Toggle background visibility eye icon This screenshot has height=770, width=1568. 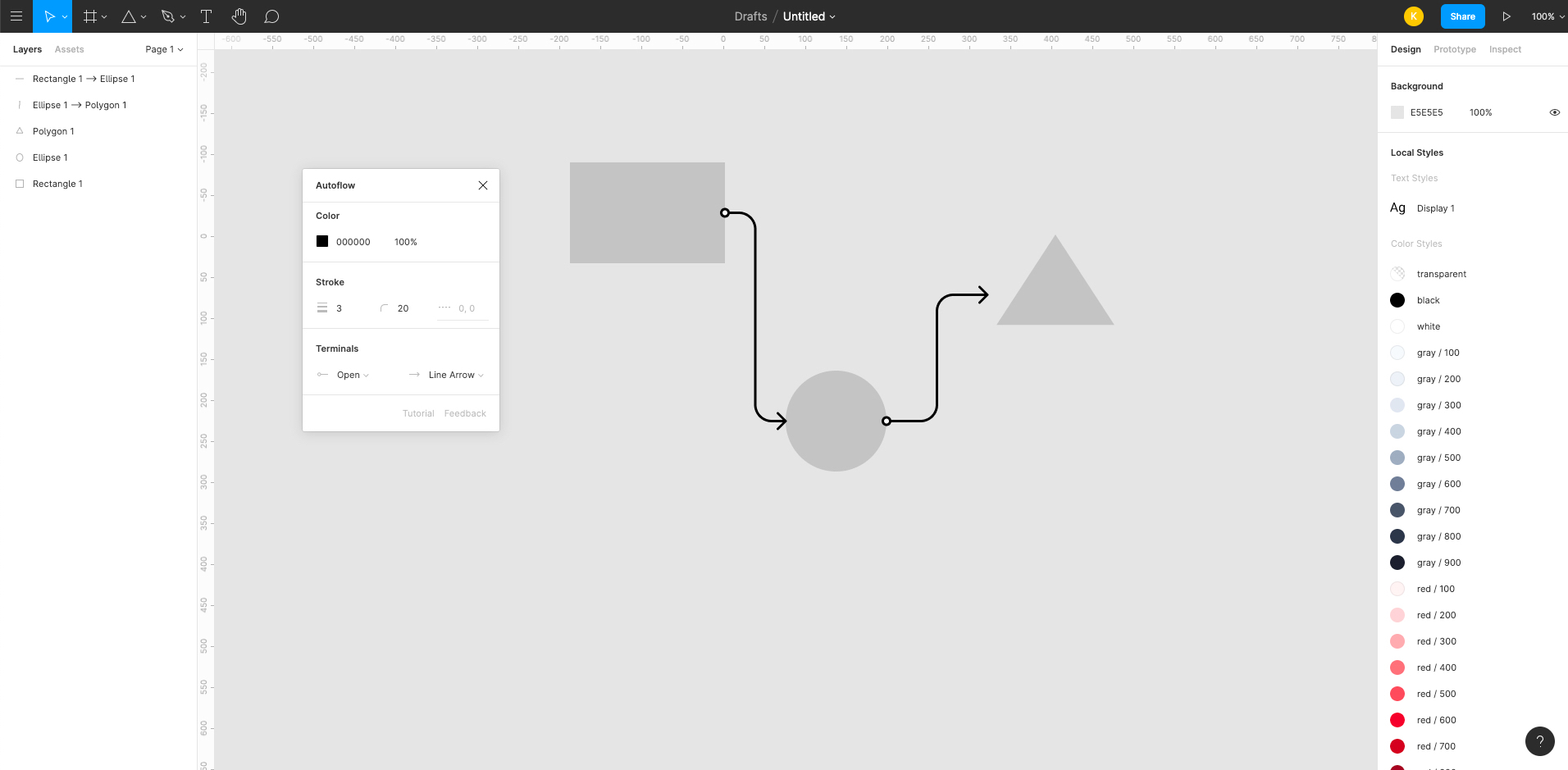click(x=1554, y=112)
